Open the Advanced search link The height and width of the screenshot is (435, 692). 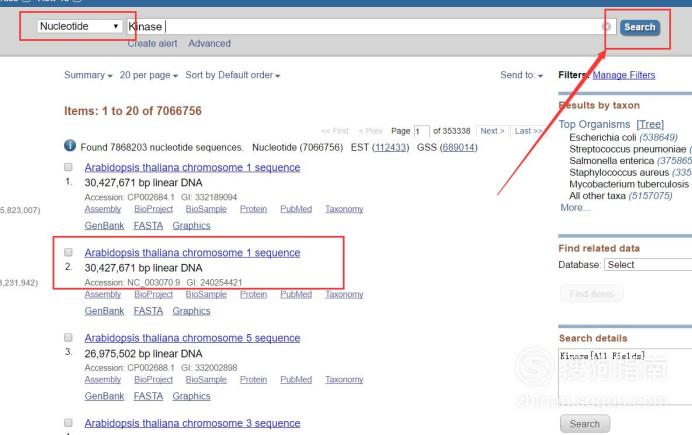pyautogui.click(x=210, y=44)
